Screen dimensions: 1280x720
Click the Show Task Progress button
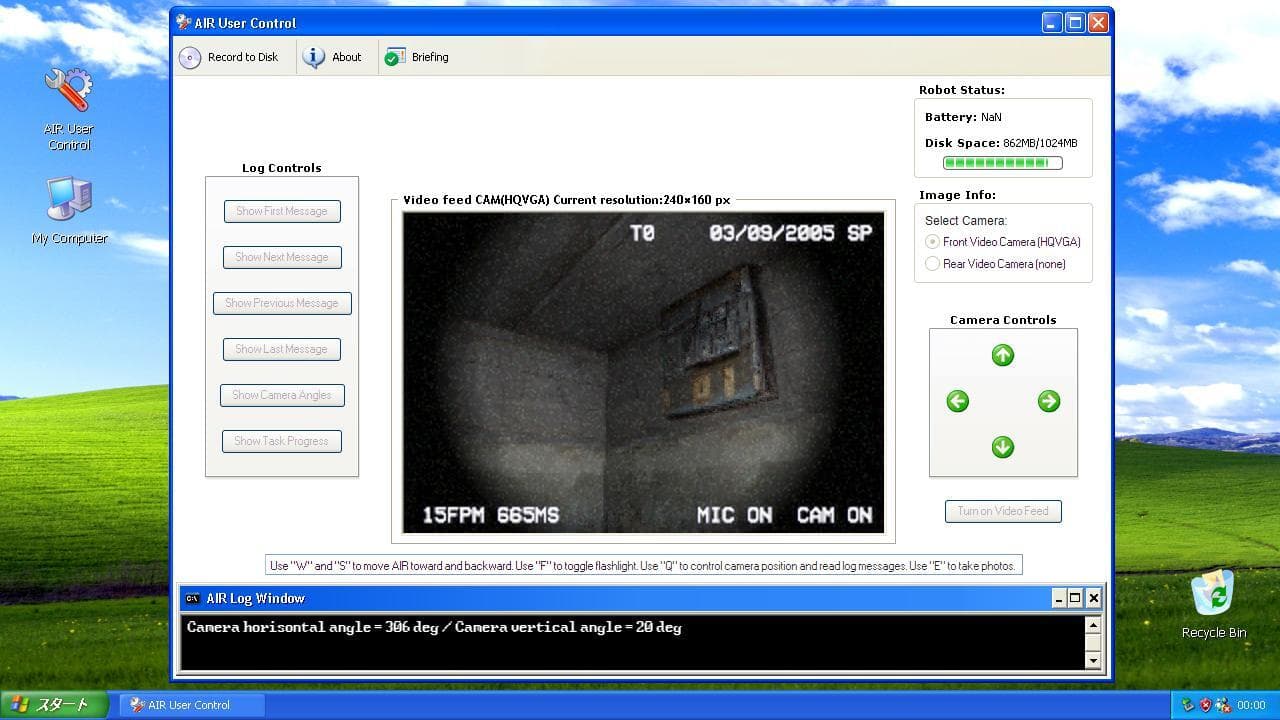click(x=282, y=441)
